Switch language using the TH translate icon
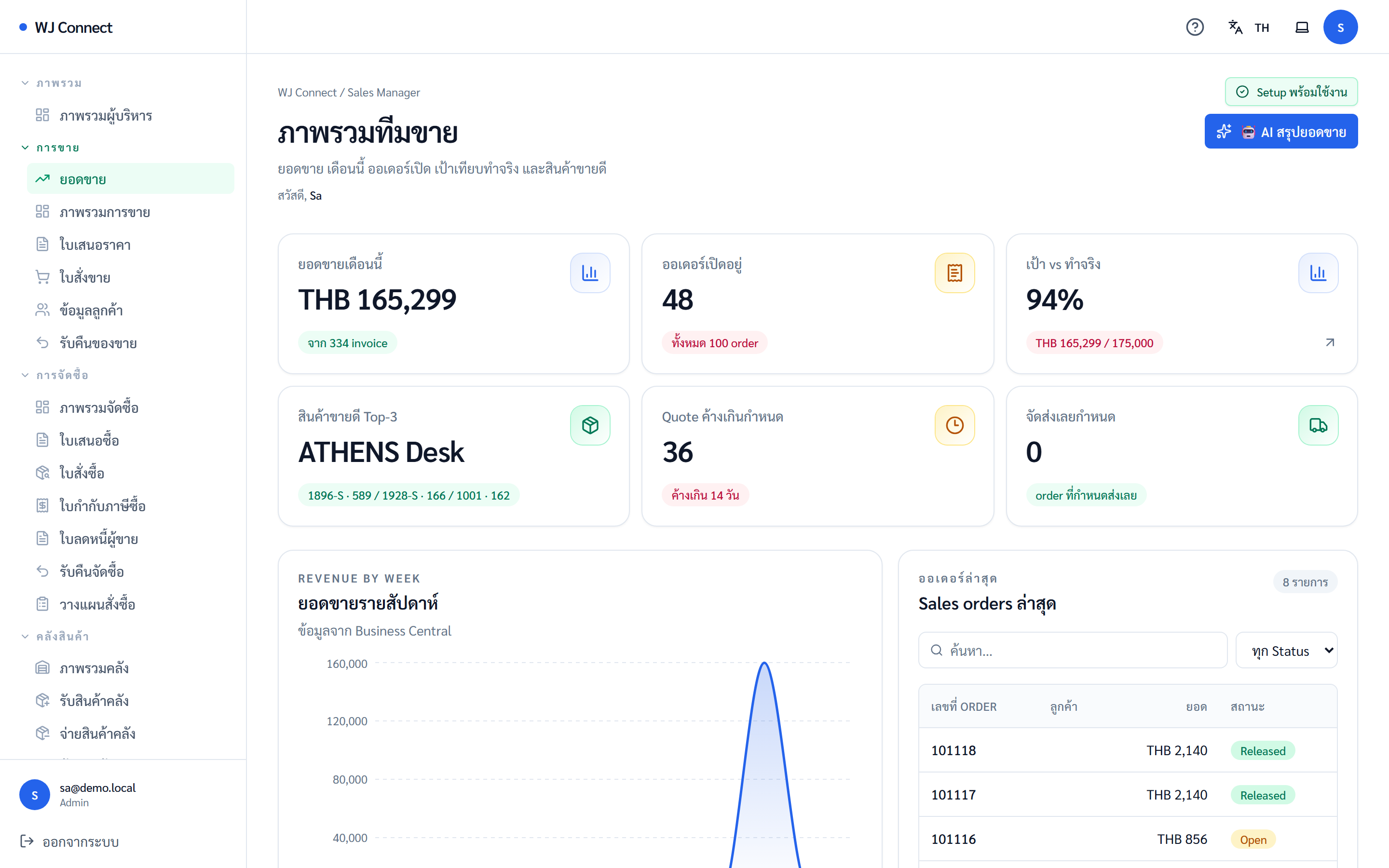 1248,27
